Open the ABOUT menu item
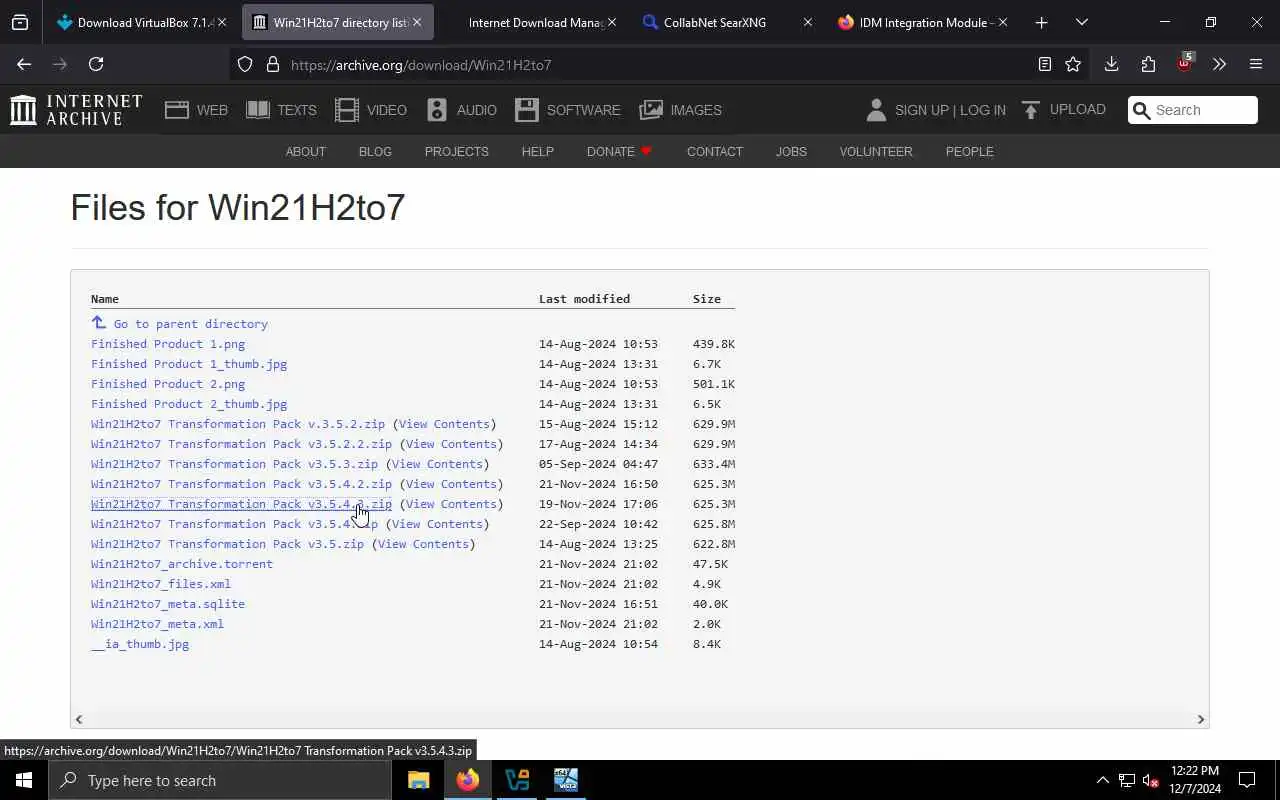 [306, 152]
